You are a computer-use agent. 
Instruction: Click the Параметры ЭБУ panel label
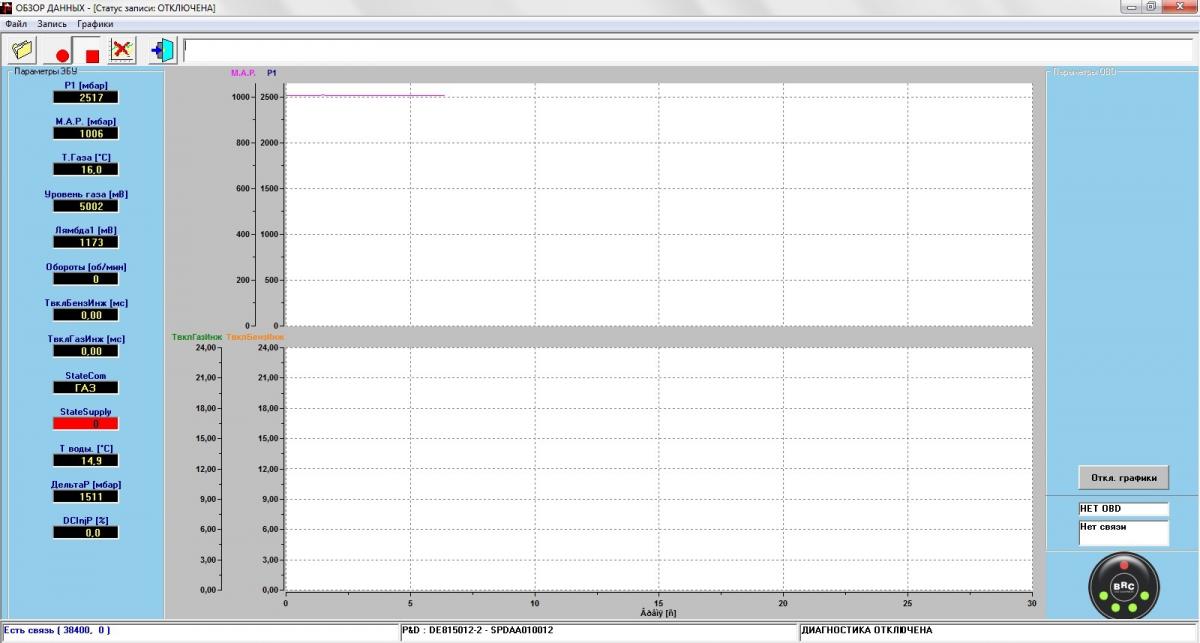[x=45, y=72]
